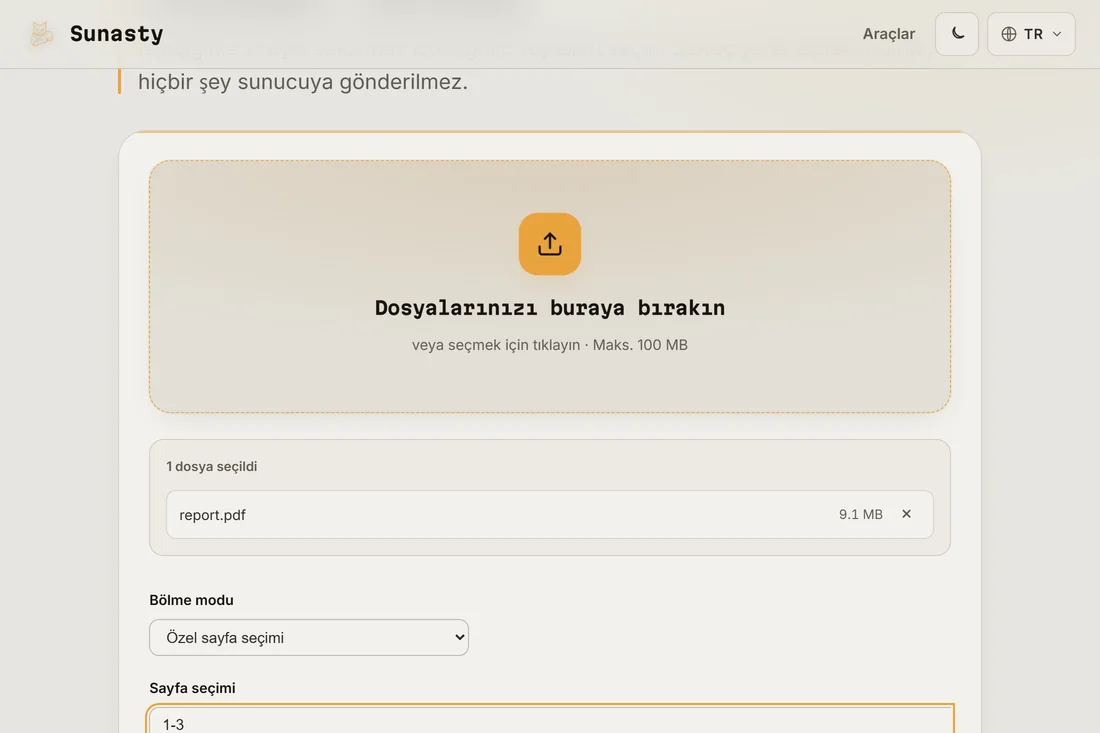Image resolution: width=1100 pixels, height=733 pixels.
Task: Open the Bölme modu dropdown
Action: click(309, 637)
